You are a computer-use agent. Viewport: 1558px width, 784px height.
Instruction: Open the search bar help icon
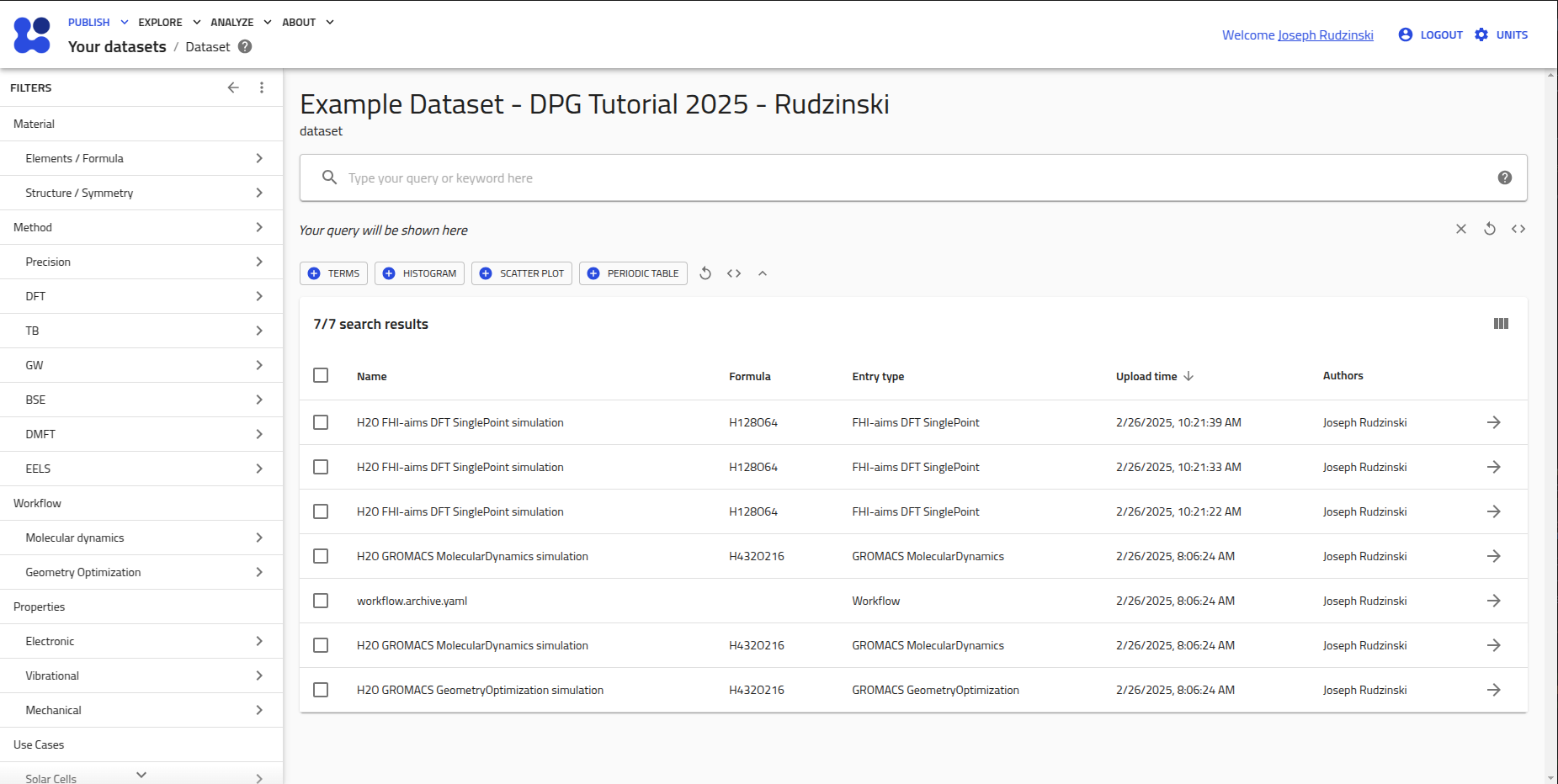[x=1504, y=177]
